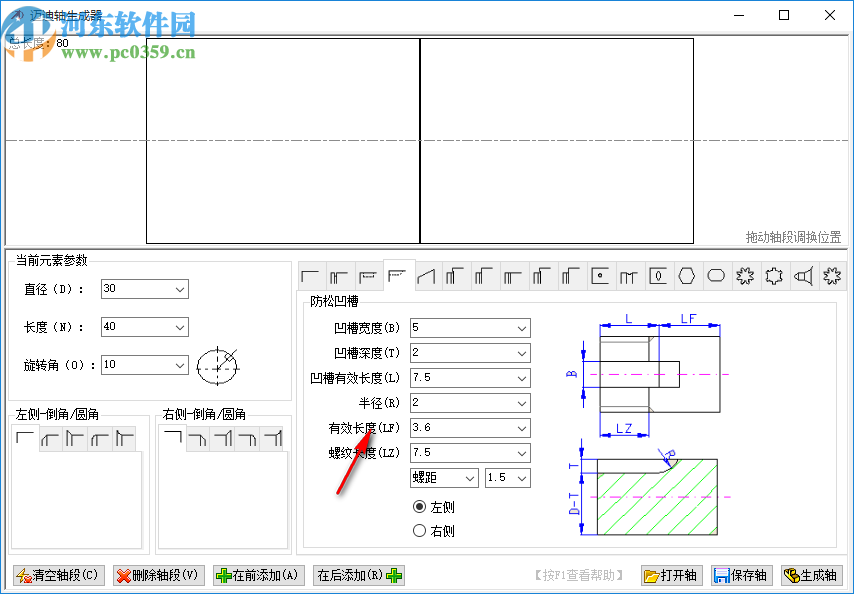
Task: Click the 保存轴 save shaft button
Action: tap(741, 575)
